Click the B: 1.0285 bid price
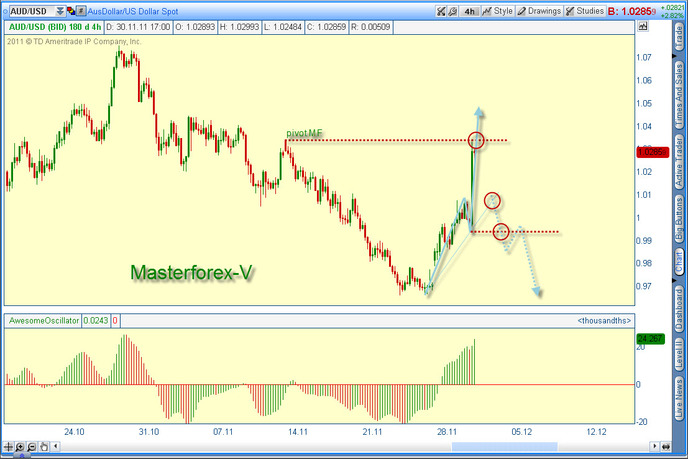Viewport: 688px width, 459px height. (x=632, y=11)
